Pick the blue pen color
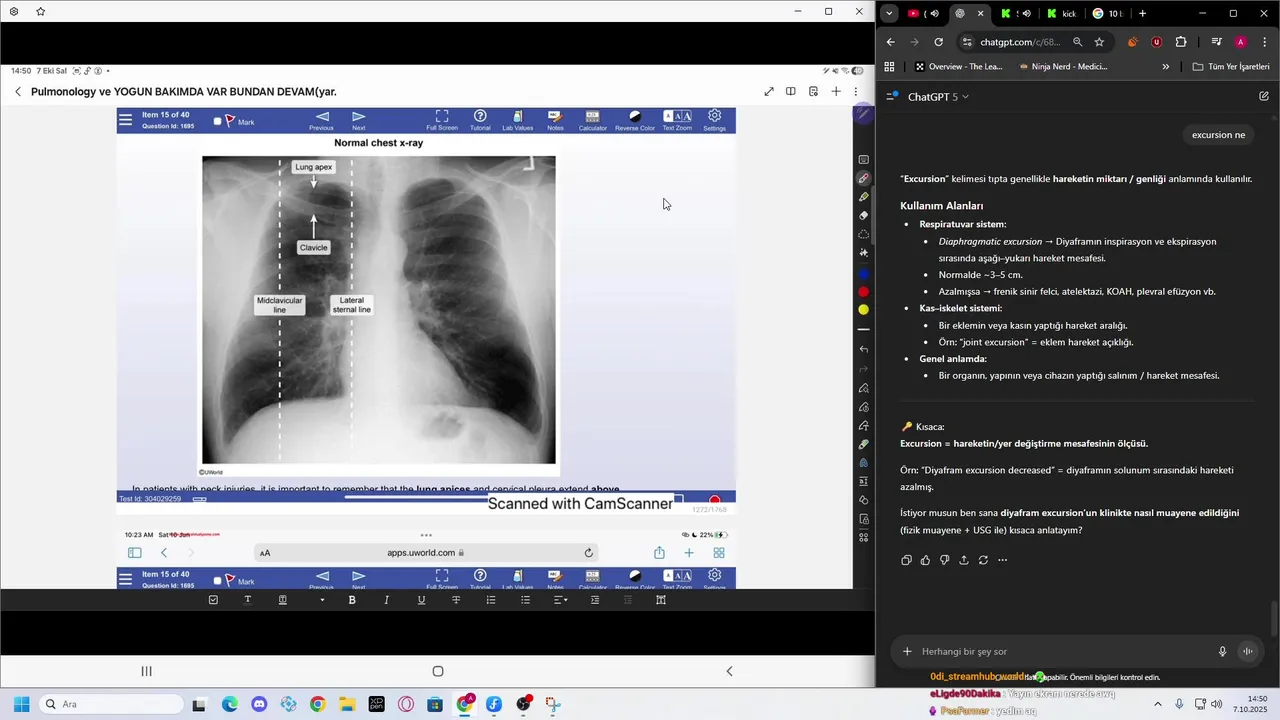 pyautogui.click(x=863, y=274)
